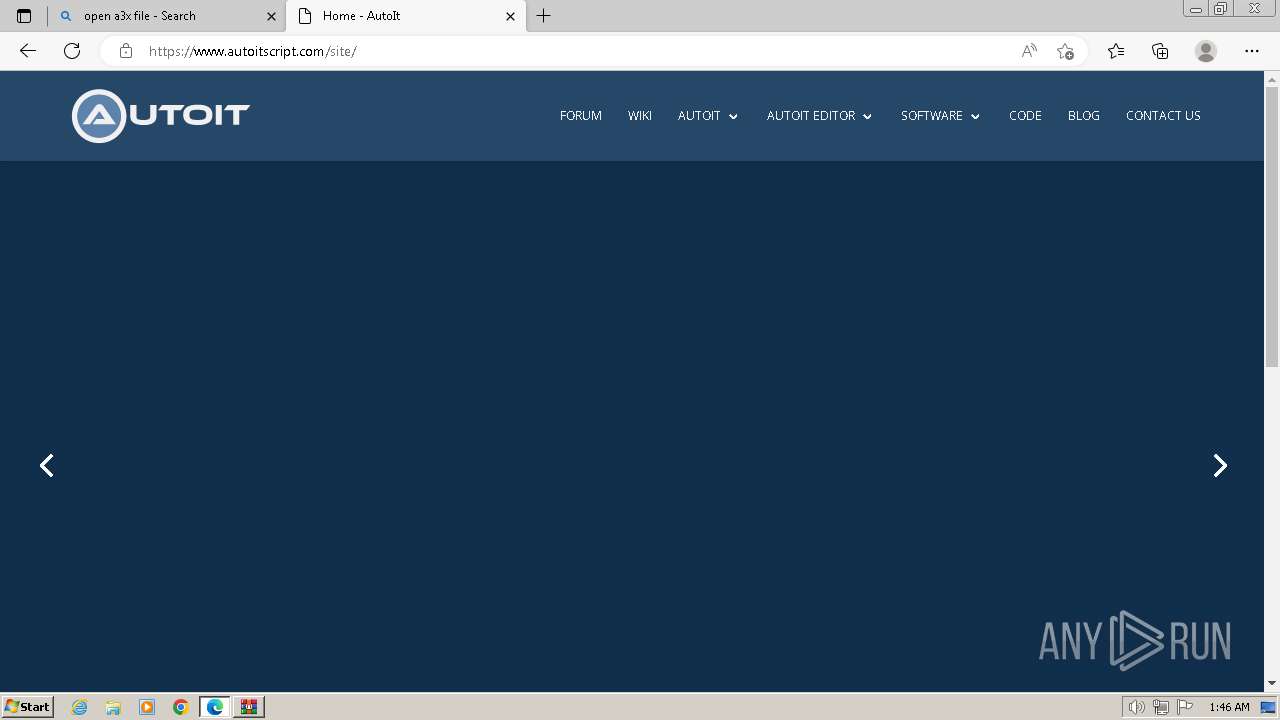
Task: Switch to the 'open a3x file - Search' tab
Action: pos(166,16)
